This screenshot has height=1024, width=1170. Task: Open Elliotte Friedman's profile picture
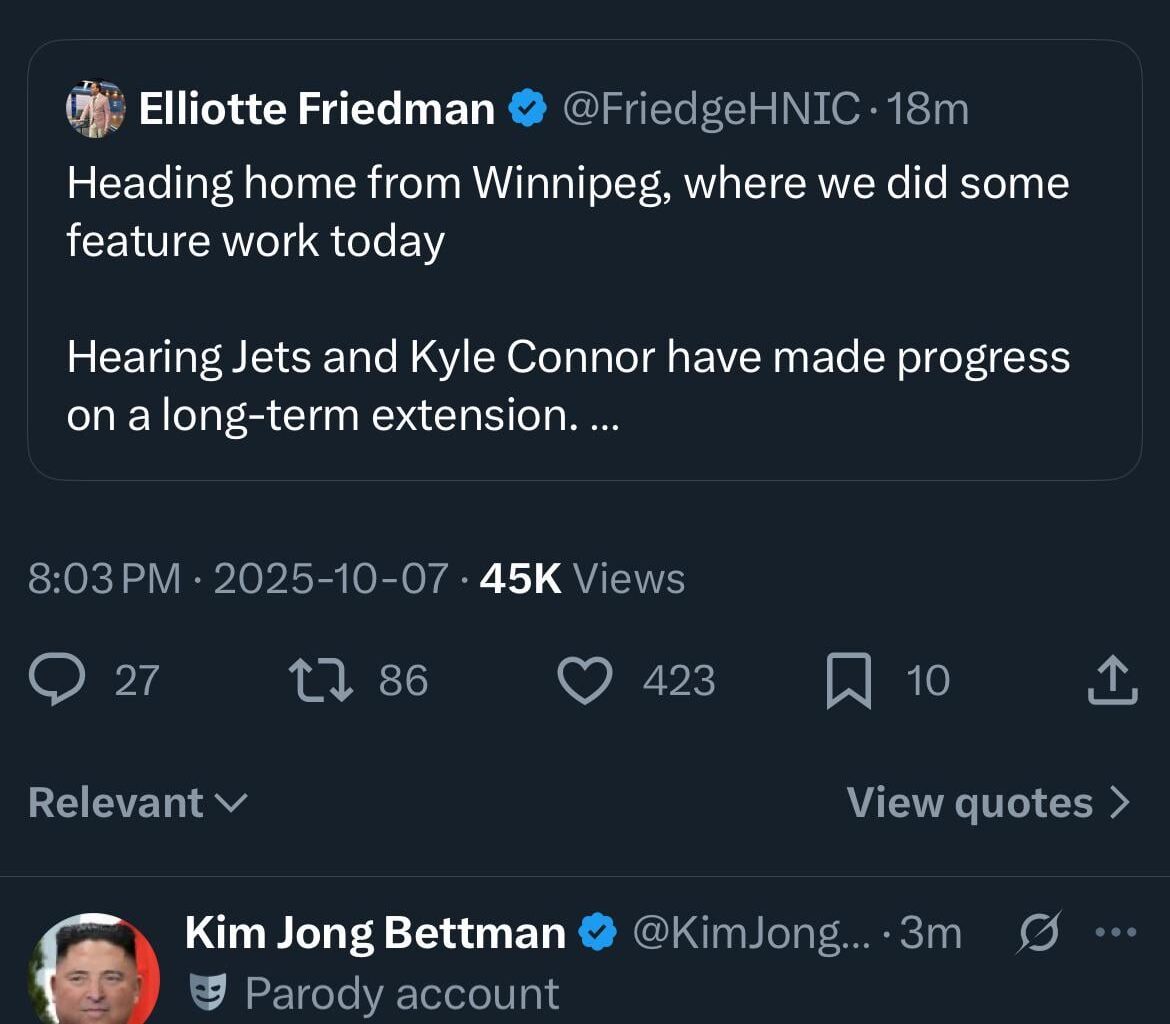tap(95, 108)
